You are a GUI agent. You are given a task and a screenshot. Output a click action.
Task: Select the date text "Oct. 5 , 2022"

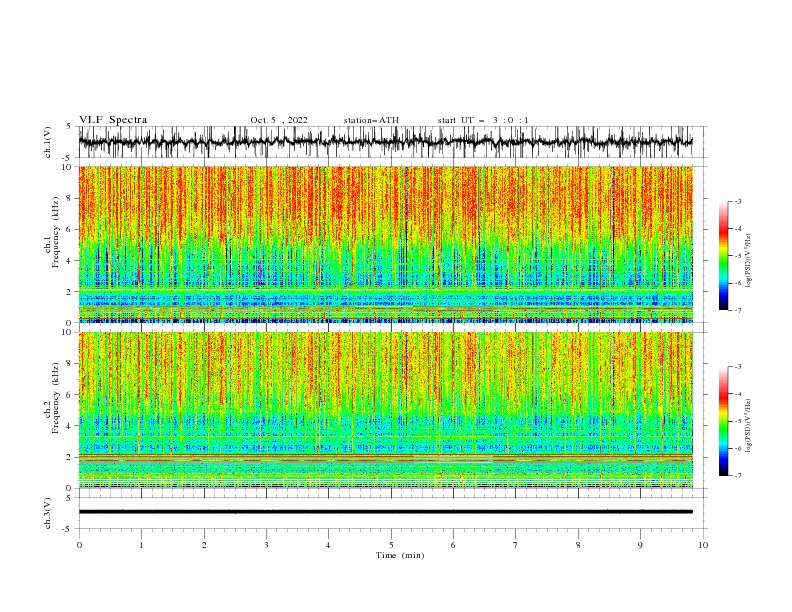point(279,120)
